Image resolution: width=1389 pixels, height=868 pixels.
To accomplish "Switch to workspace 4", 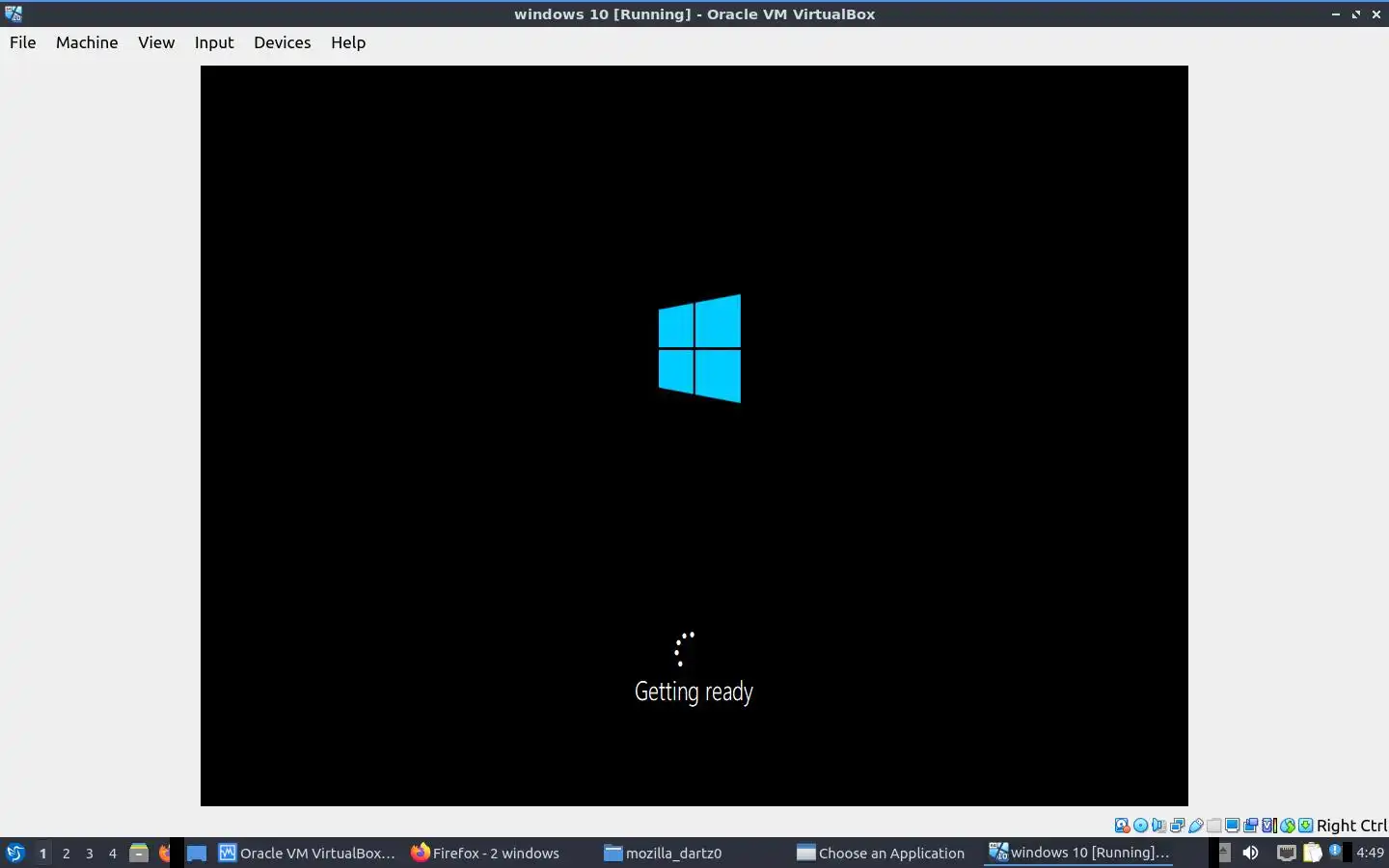I will point(112,853).
